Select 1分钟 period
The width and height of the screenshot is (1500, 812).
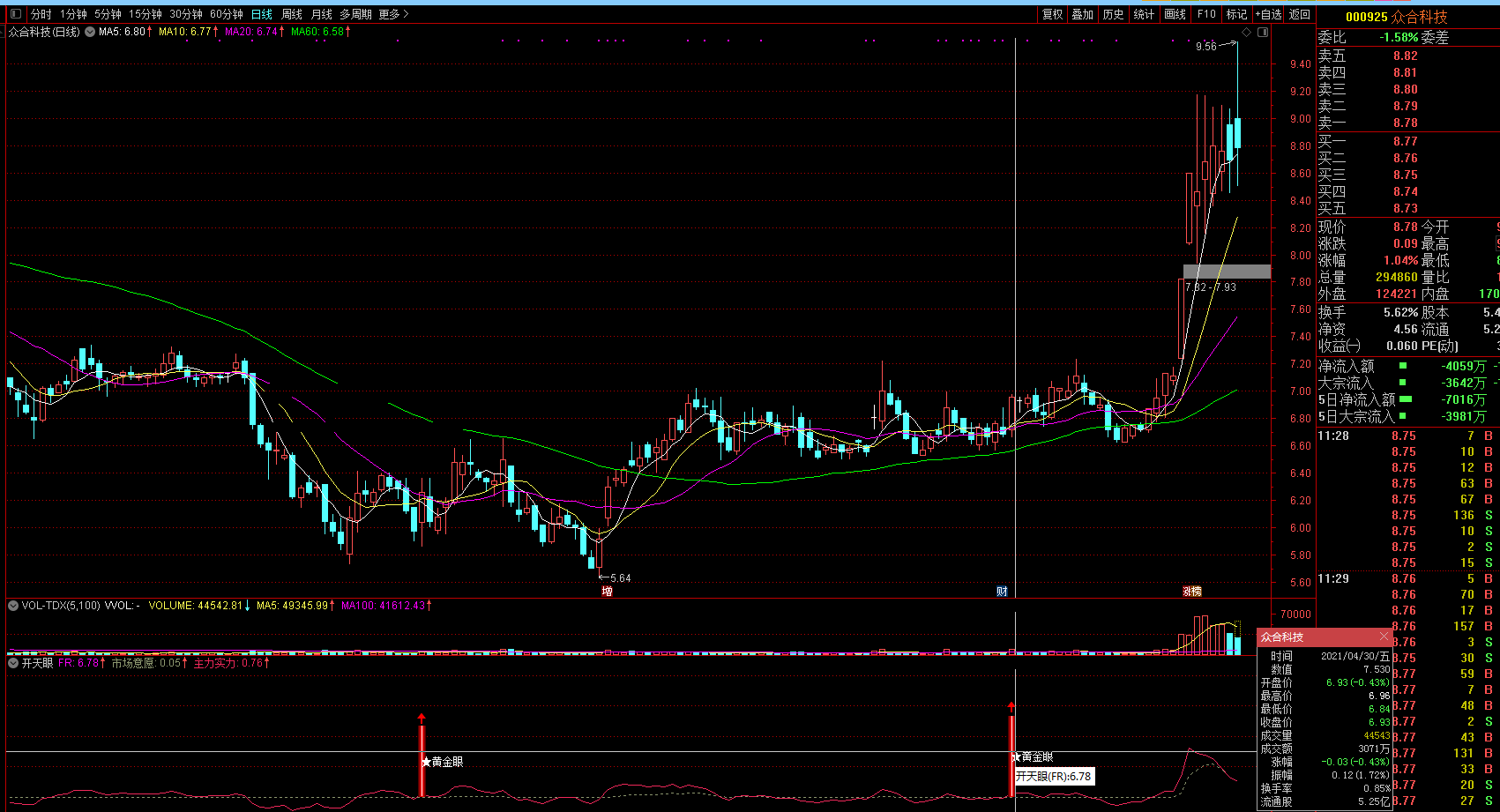coord(73,14)
